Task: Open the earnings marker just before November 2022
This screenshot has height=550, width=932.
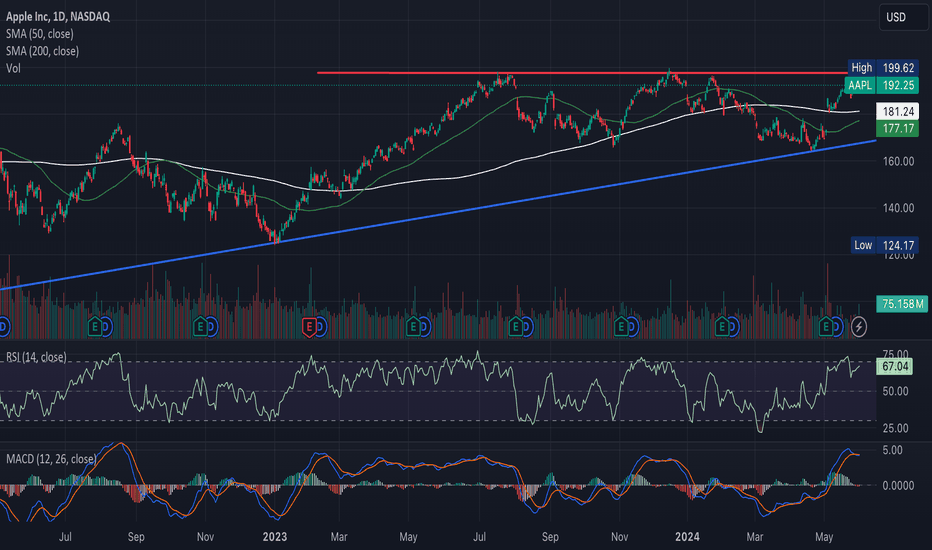Action: pos(200,326)
